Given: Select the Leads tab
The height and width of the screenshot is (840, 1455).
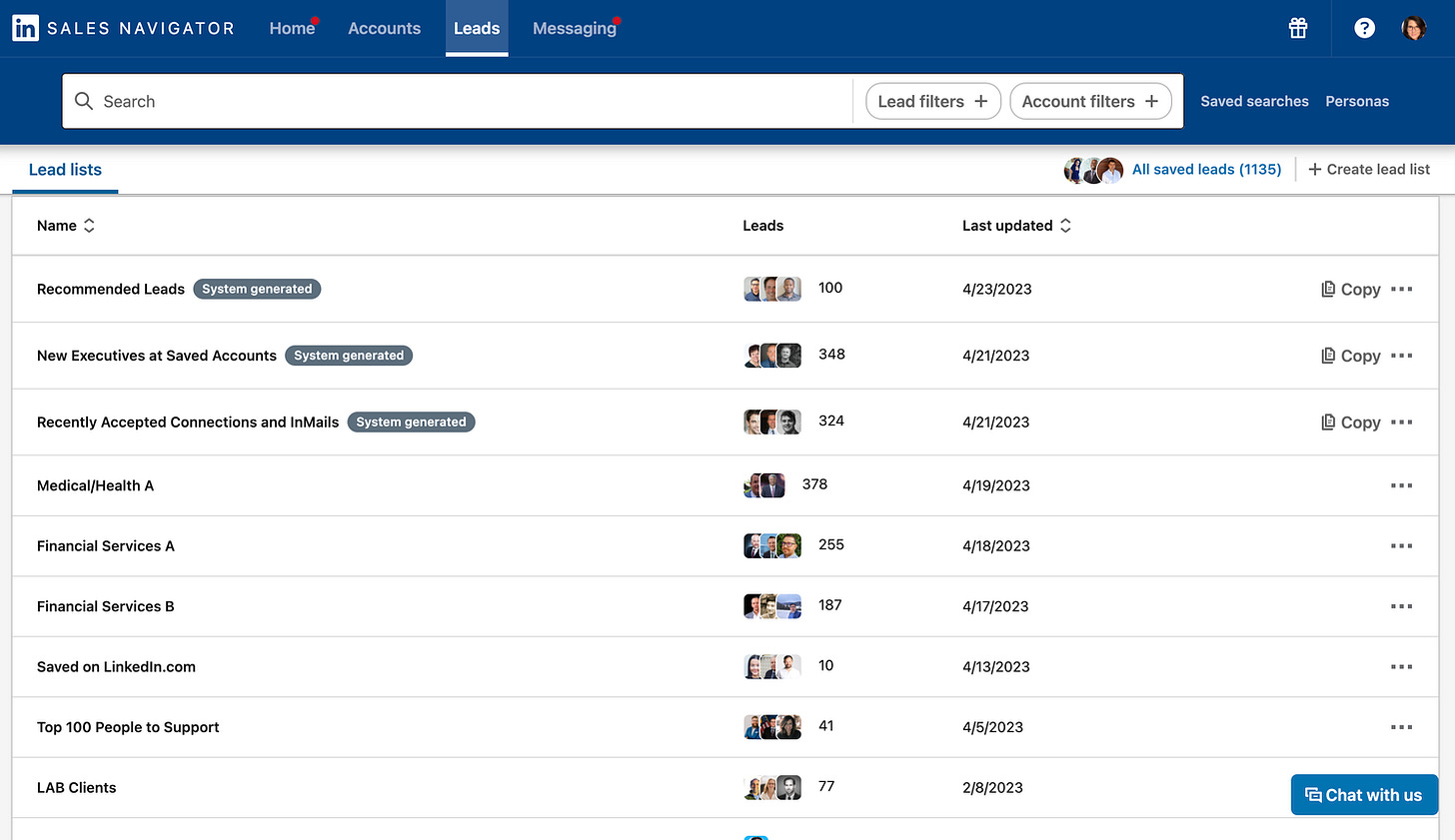Looking at the screenshot, I should pyautogui.click(x=477, y=28).
